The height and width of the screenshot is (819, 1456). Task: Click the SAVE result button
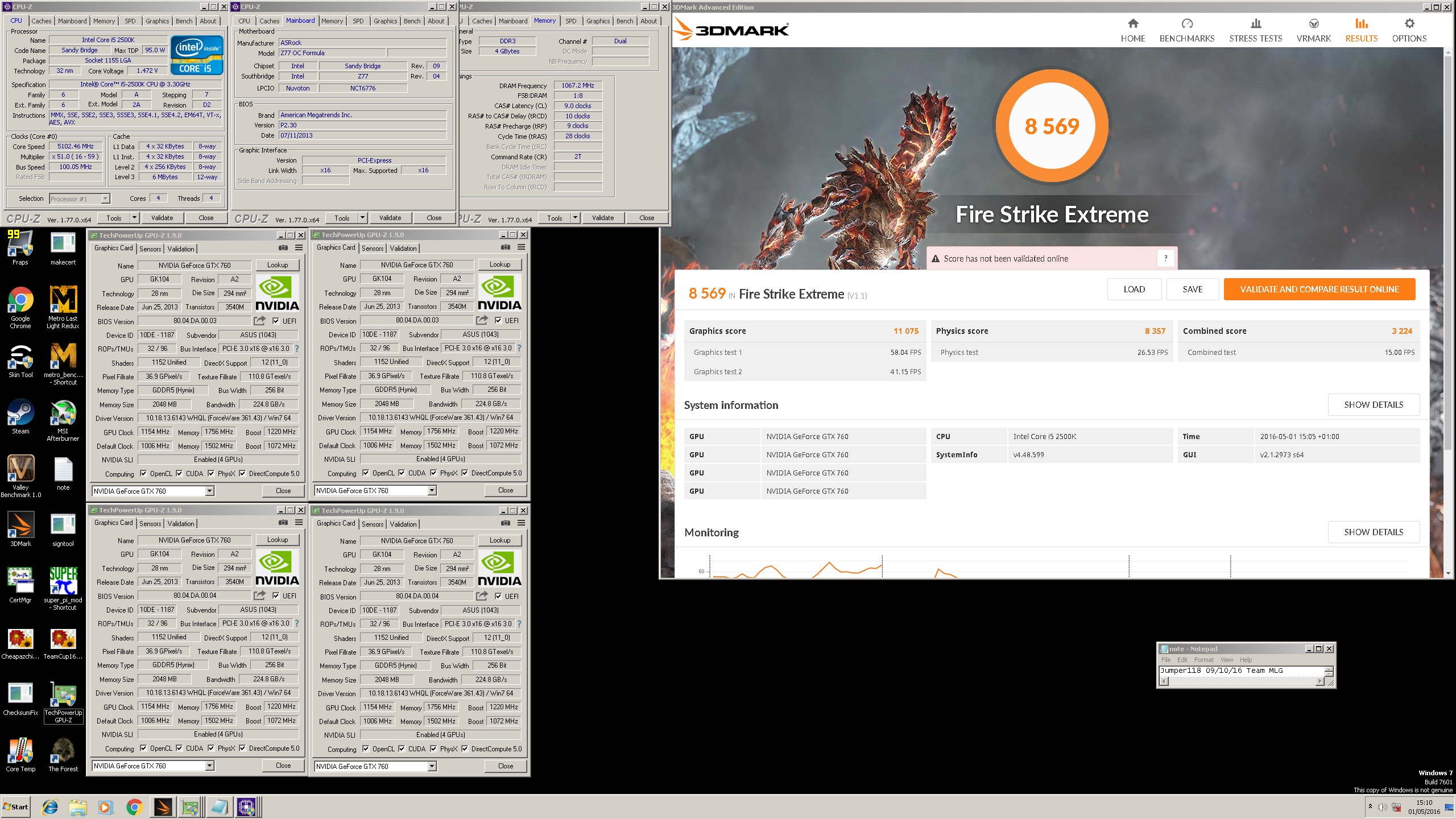(1193, 289)
